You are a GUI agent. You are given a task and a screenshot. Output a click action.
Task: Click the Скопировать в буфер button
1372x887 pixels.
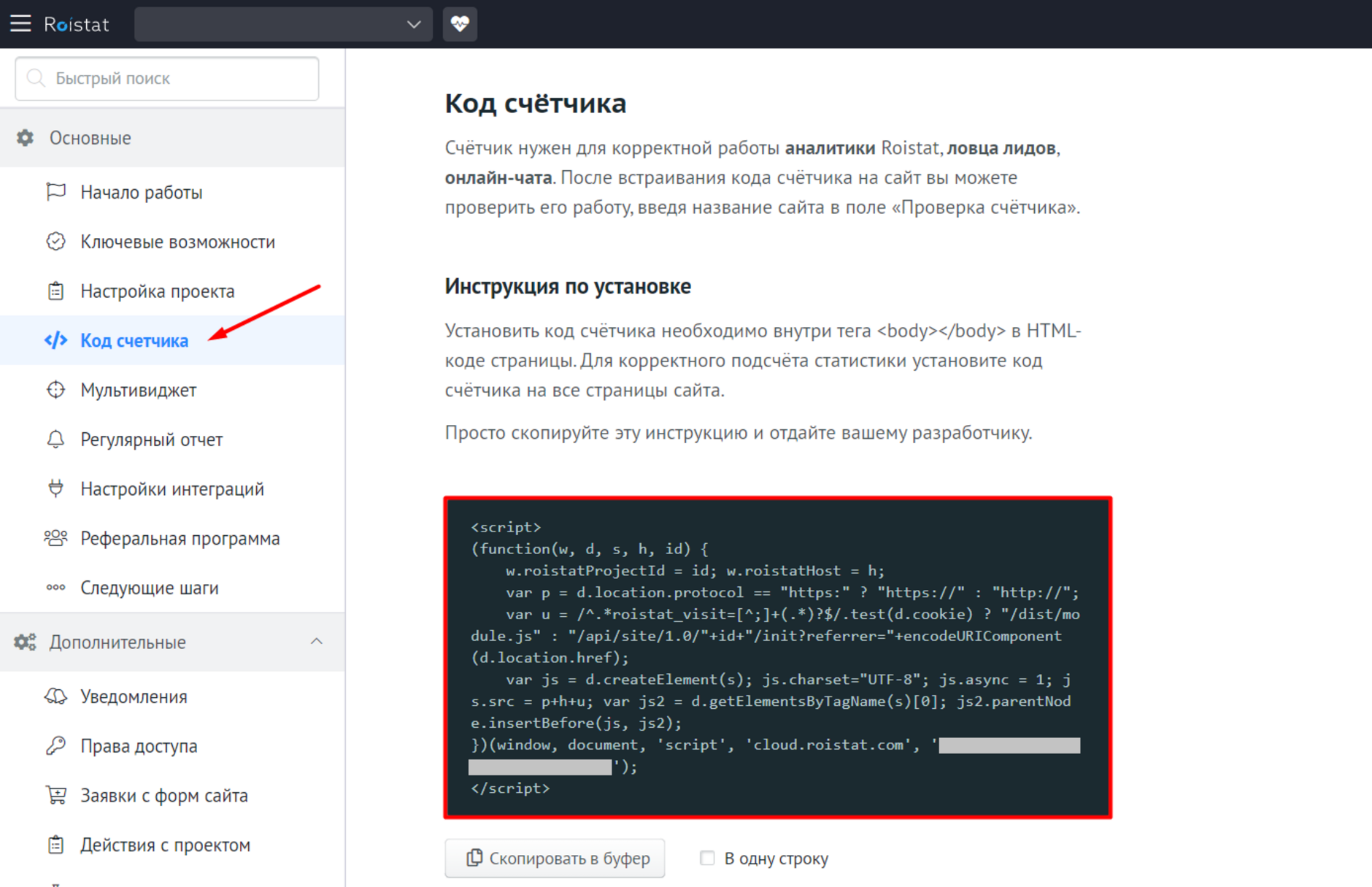(x=555, y=858)
